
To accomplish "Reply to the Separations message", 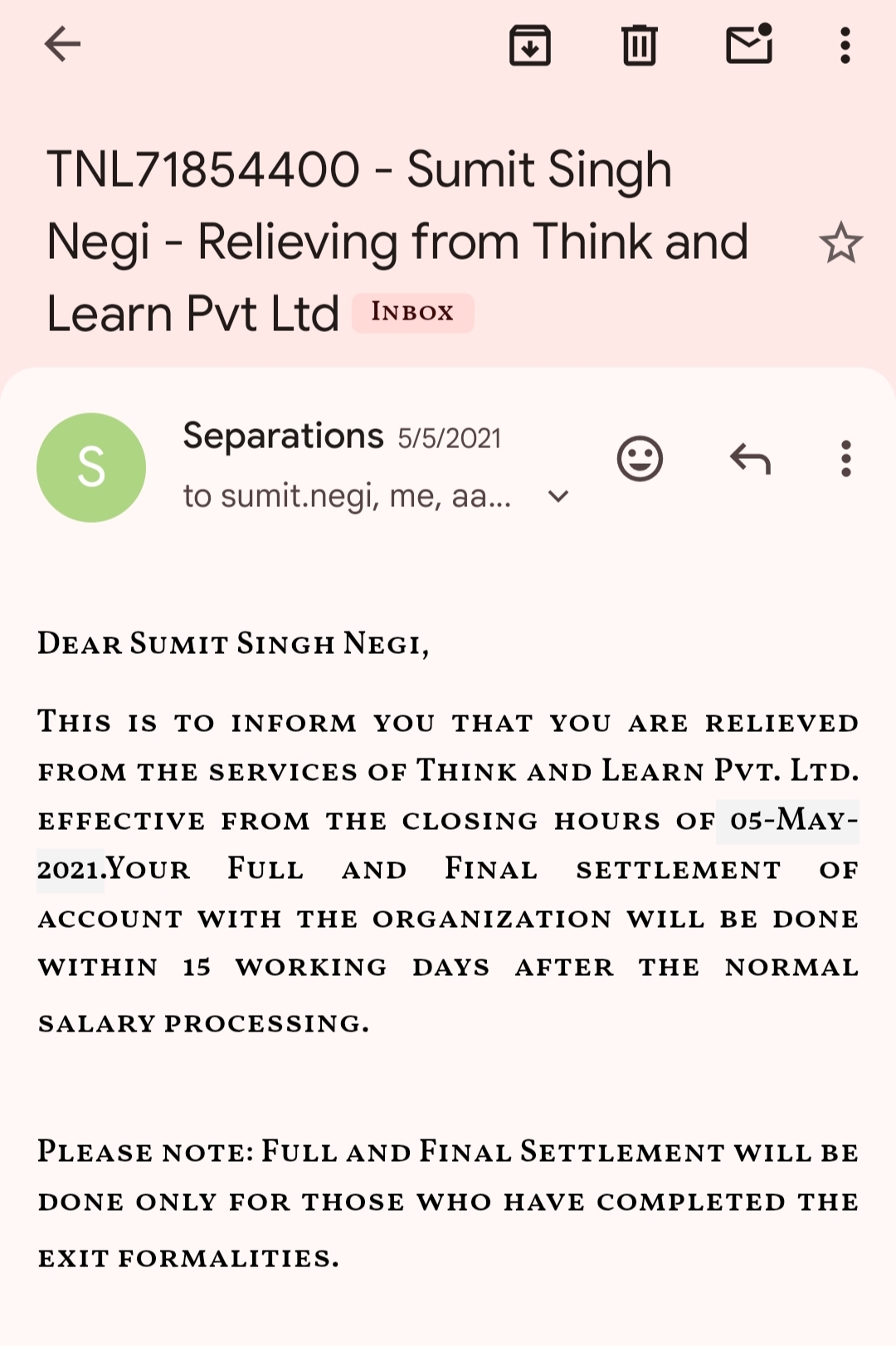I will pos(750,458).
